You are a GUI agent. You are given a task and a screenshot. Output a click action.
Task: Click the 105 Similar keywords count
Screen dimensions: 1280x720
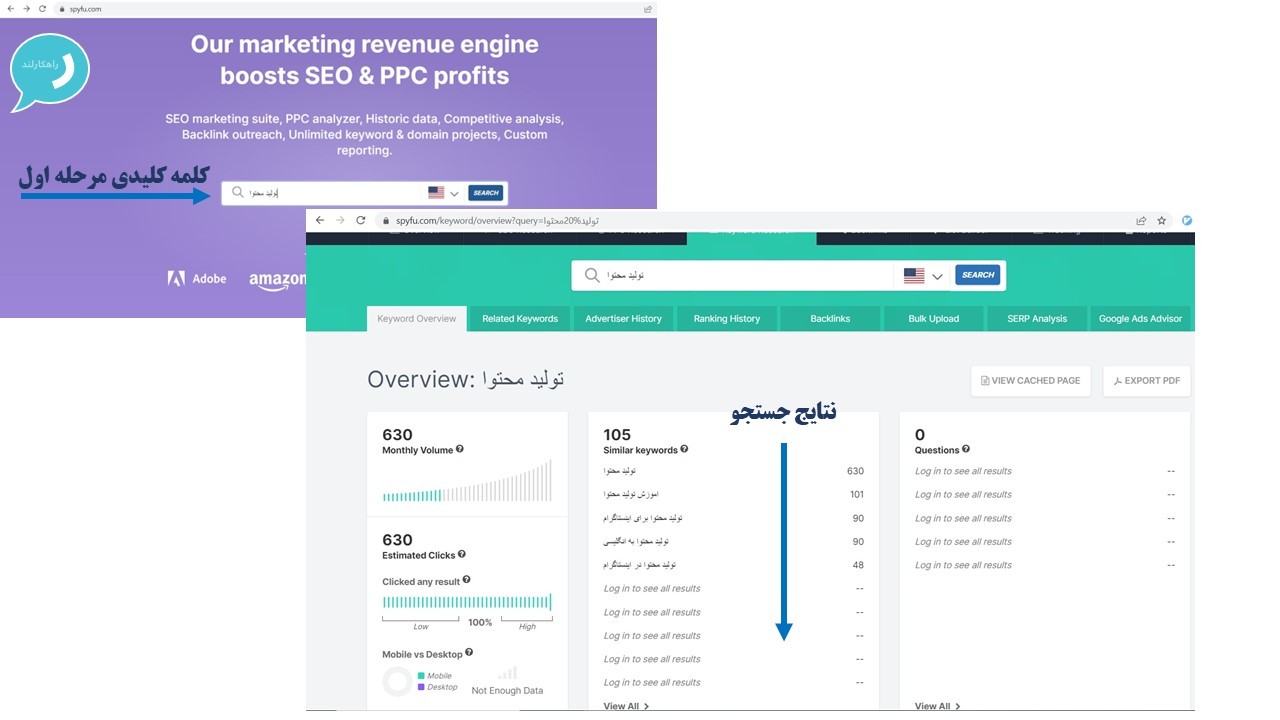pyautogui.click(x=617, y=435)
